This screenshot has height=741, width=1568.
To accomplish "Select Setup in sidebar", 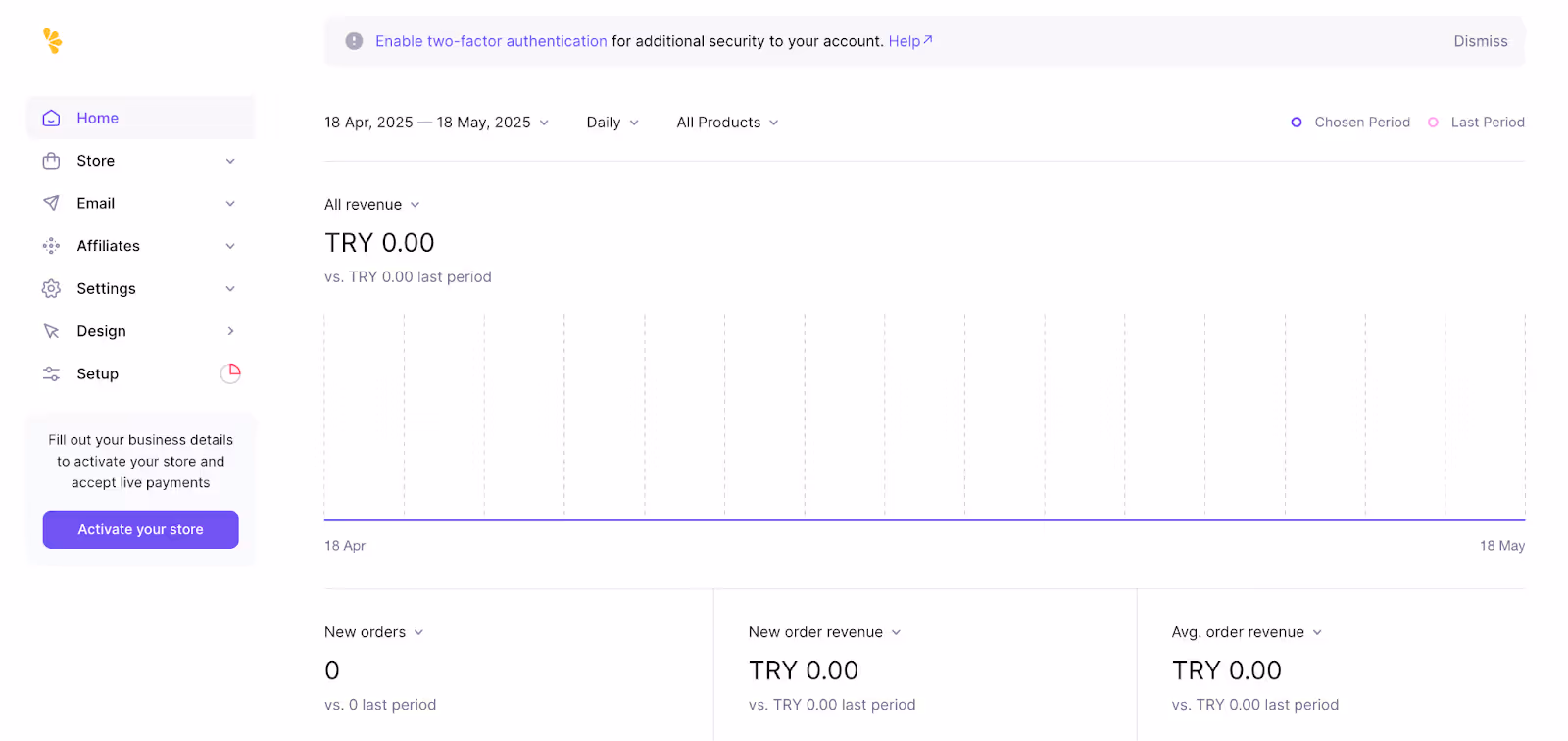I will [x=140, y=373].
